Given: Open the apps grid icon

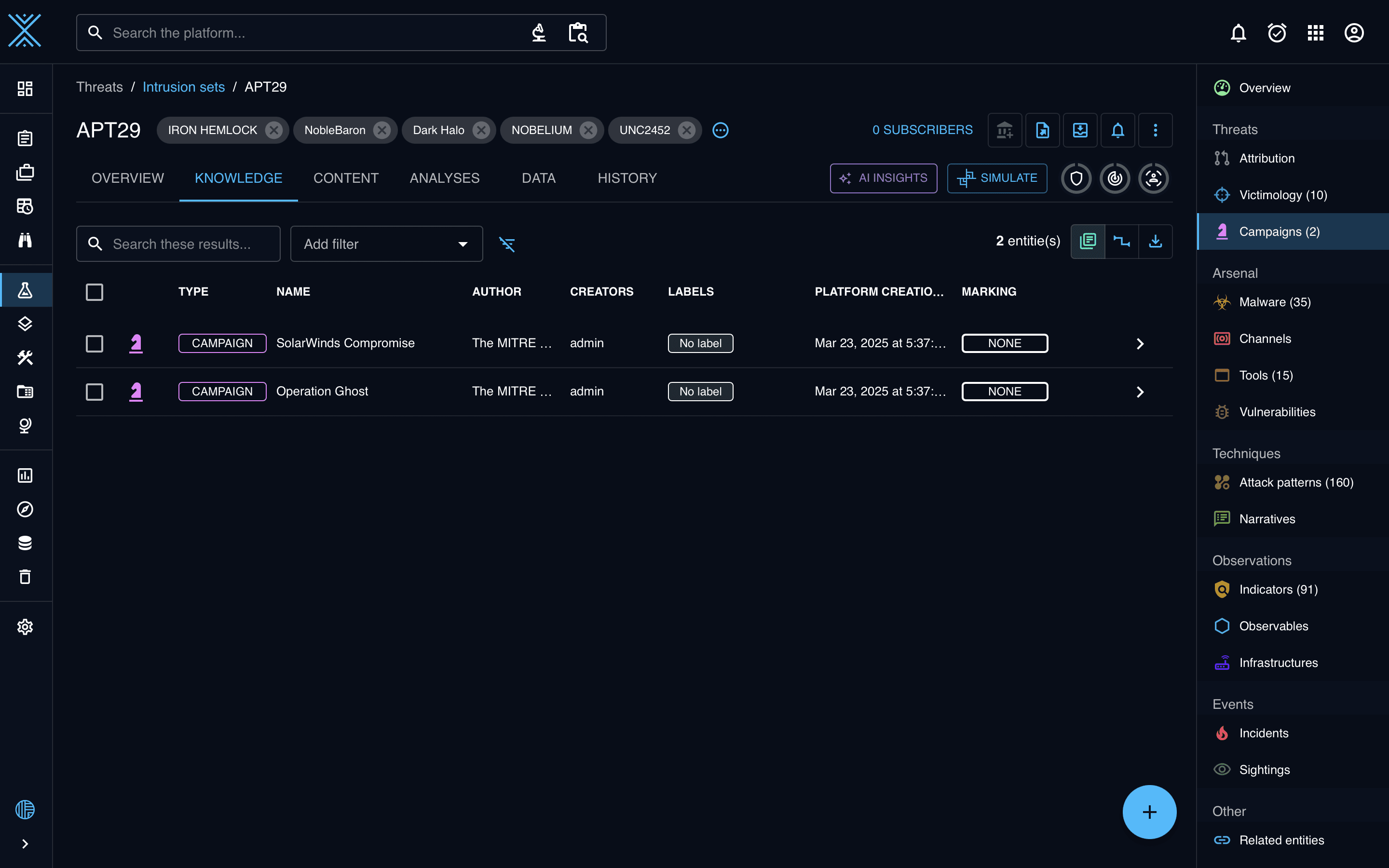Looking at the screenshot, I should [1315, 33].
